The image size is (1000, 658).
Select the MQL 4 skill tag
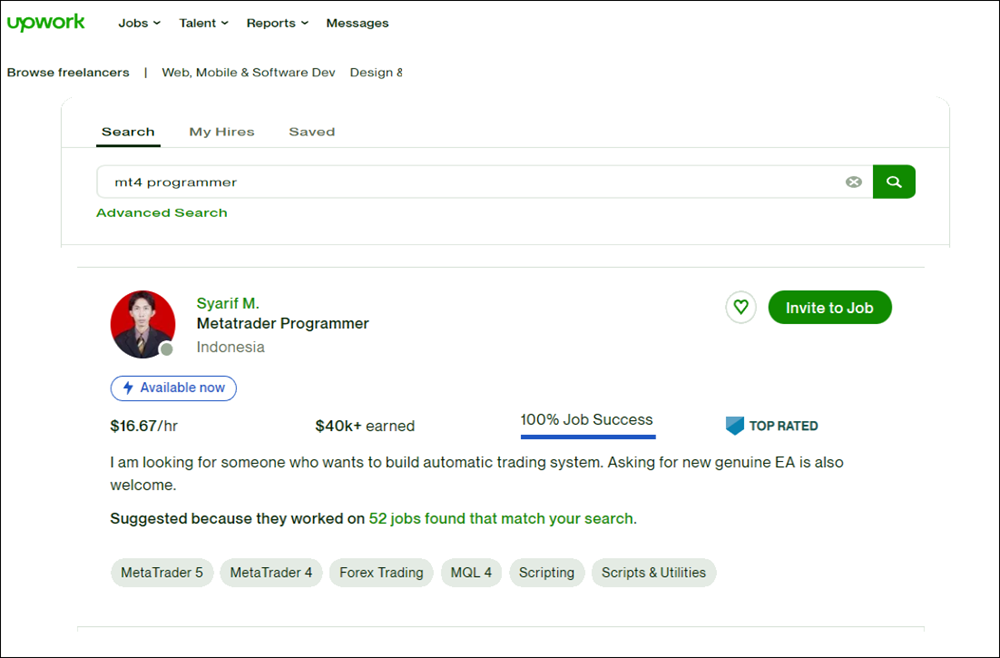coord(471,573)
